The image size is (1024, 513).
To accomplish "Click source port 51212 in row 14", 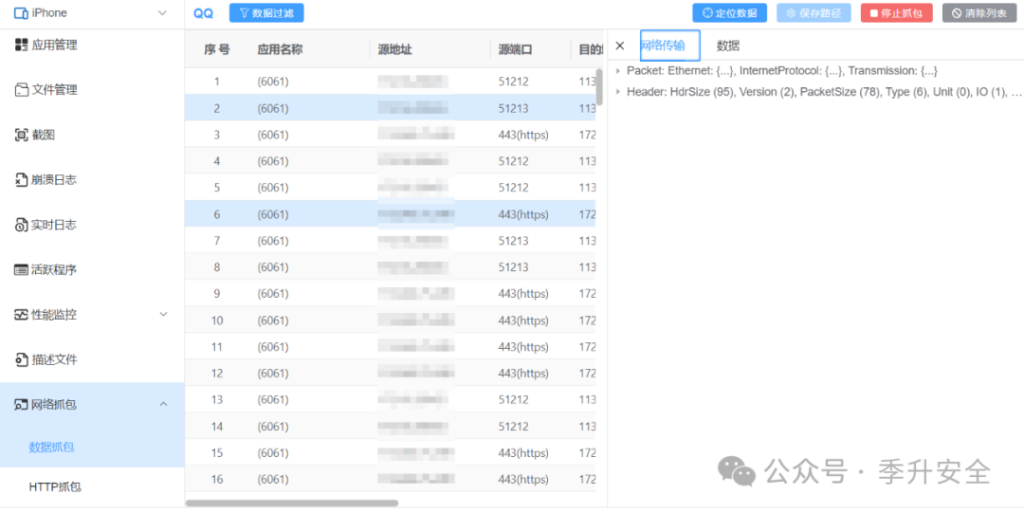I will [x=513, y=426].
